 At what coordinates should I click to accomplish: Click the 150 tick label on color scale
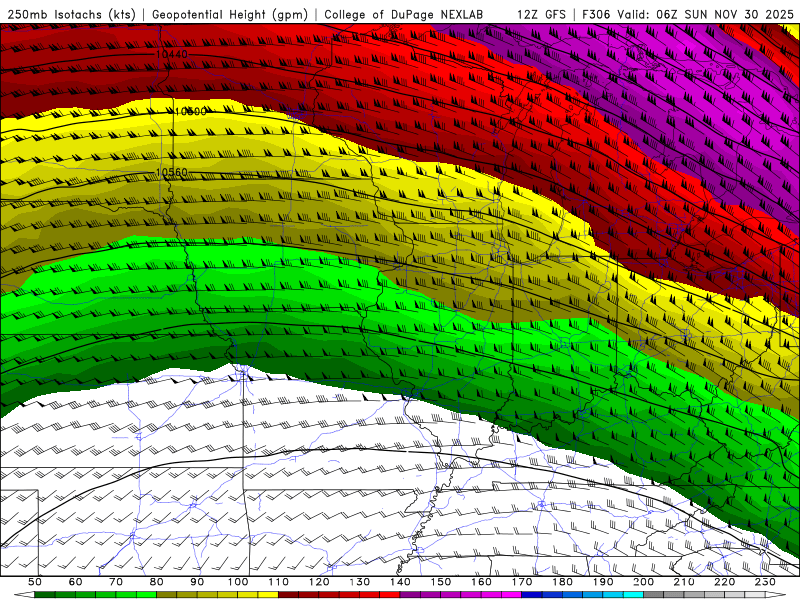point(440,582)
